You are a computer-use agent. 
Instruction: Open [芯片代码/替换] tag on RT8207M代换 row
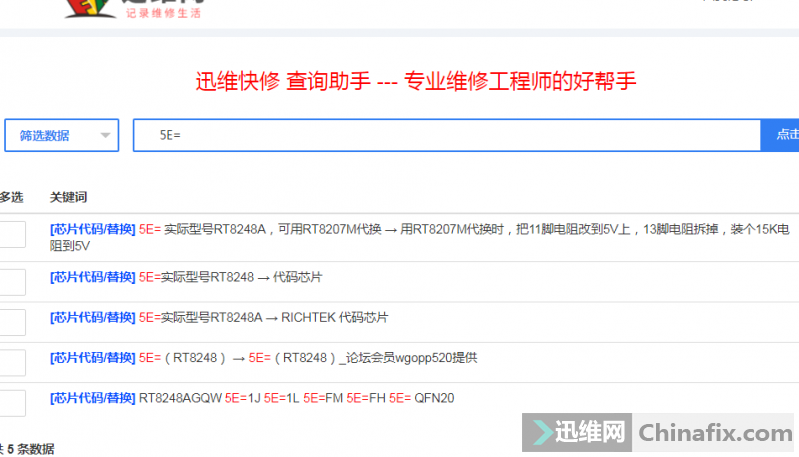93,229
